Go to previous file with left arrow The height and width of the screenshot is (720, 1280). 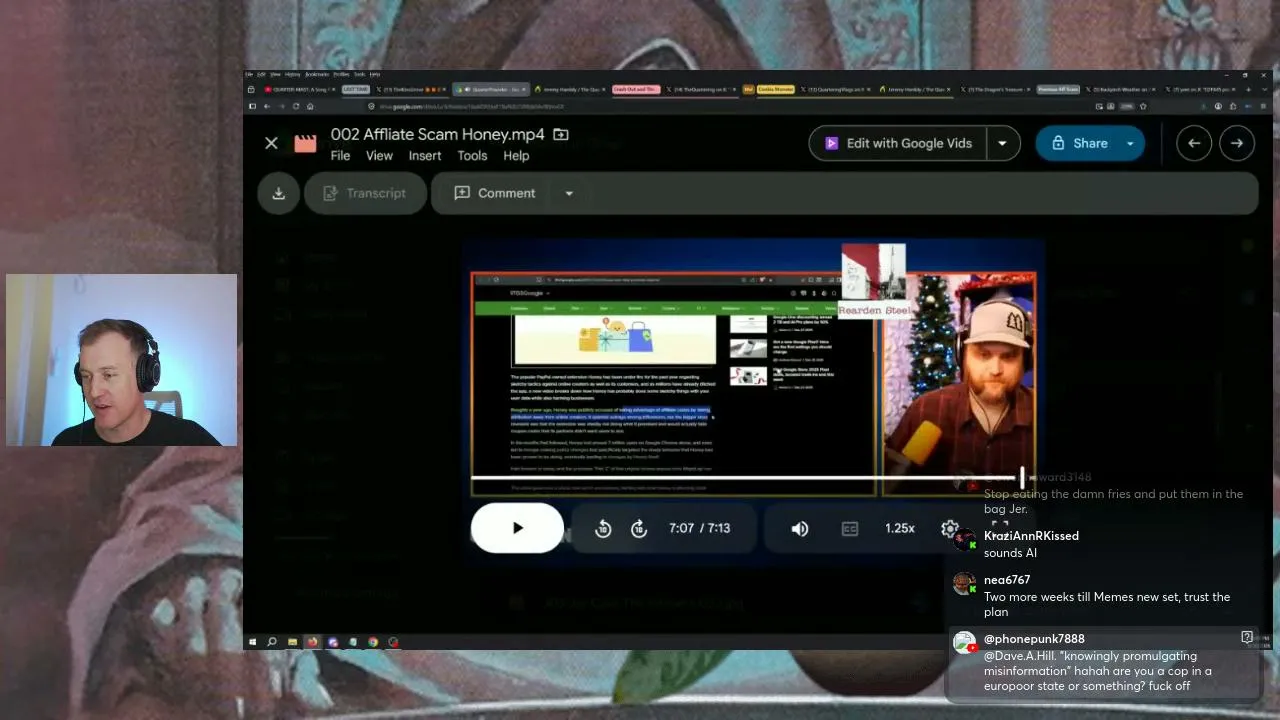pos(1194,143)
